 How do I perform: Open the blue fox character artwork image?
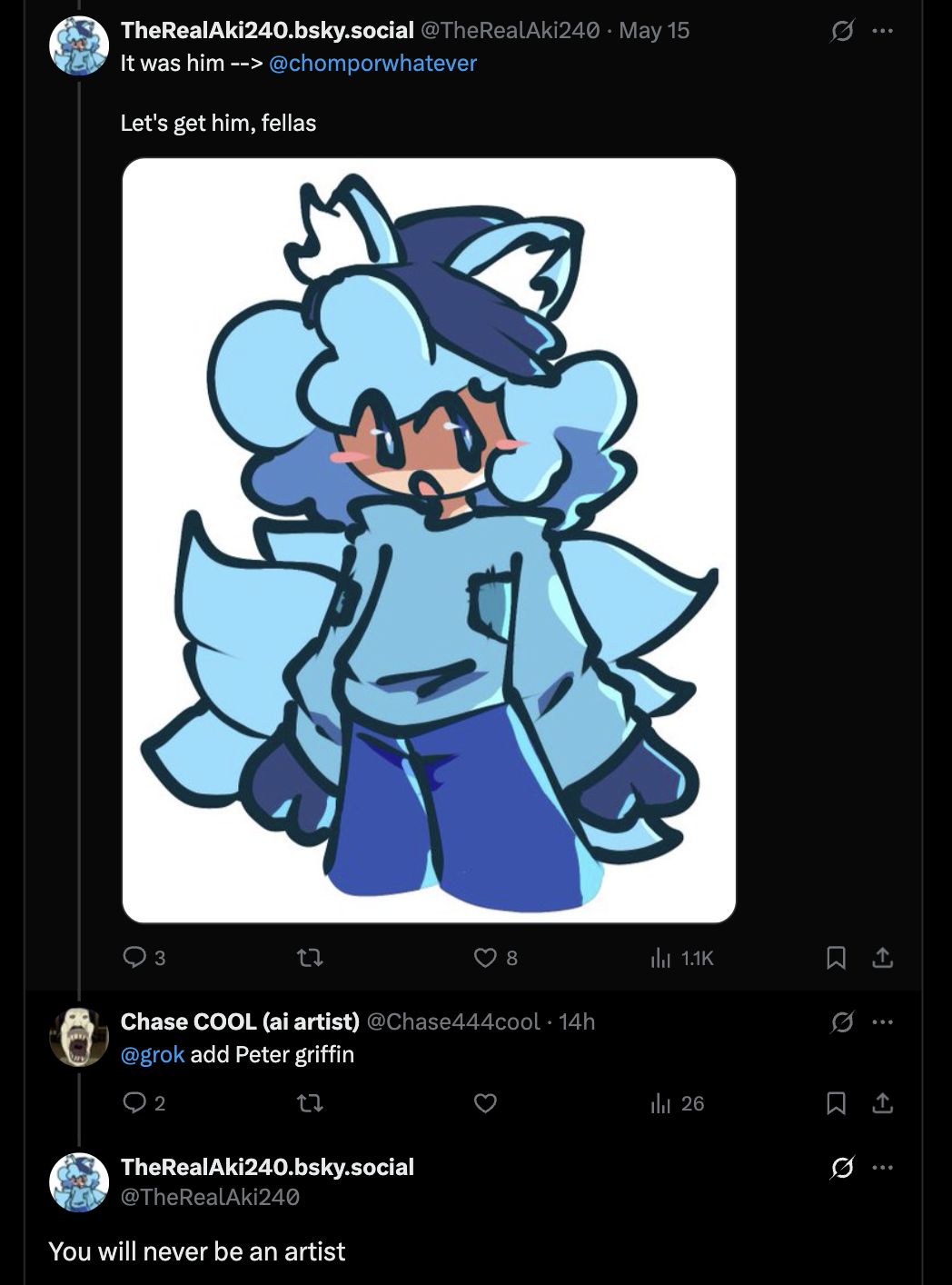[429, 541]
